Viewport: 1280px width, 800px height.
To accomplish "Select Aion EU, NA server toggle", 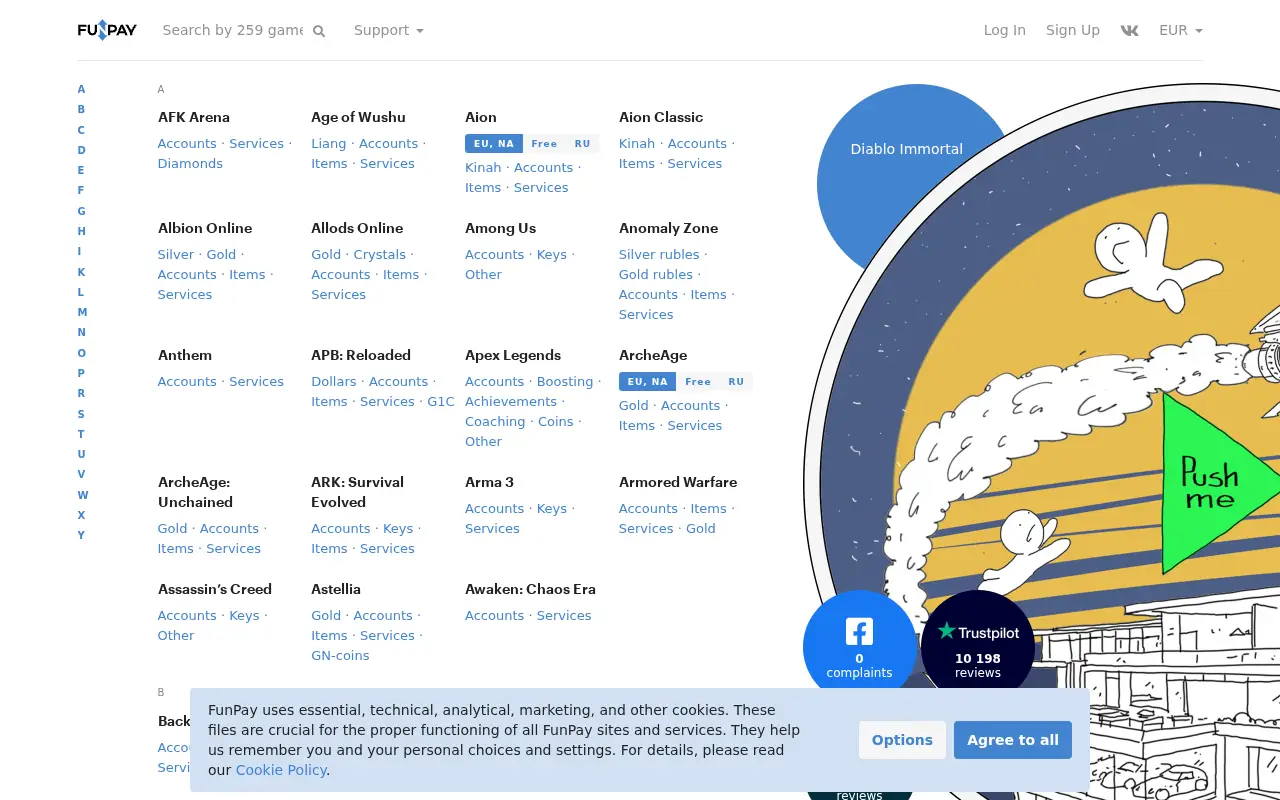I will pyautogui.click(x=494, y=144).
